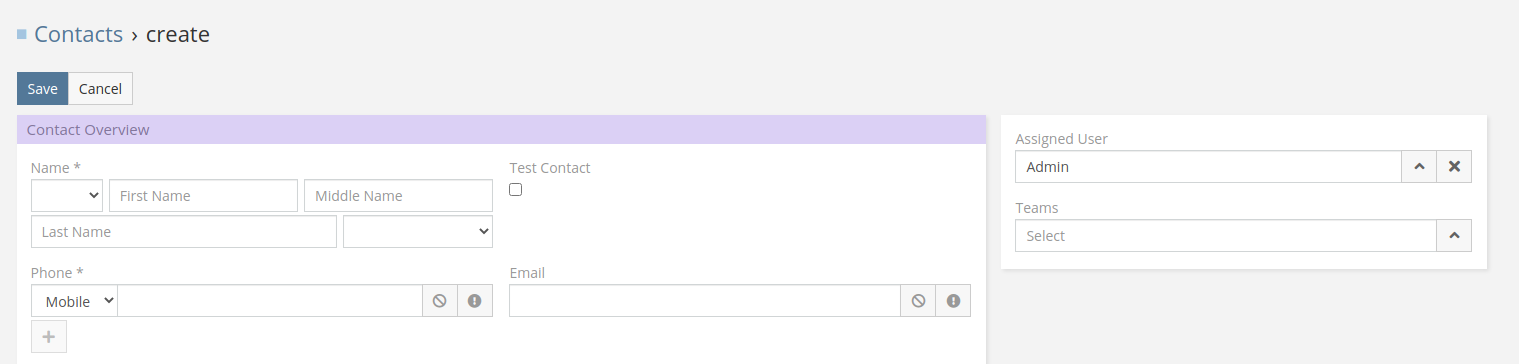Click the square icon beside Contacts

coord(22,34)
